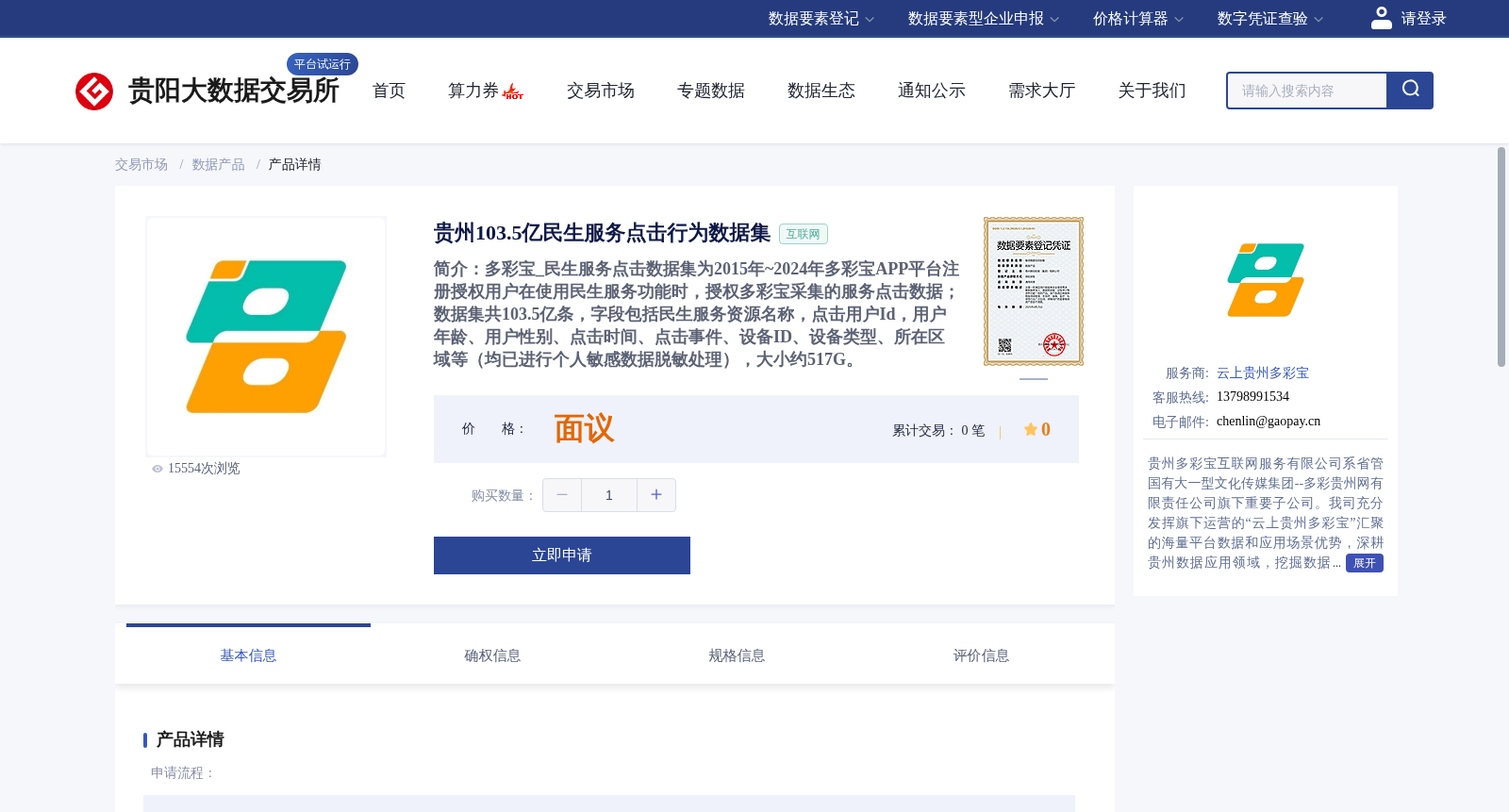Click the 15554次浏览 text
Viewport: 1509px width, 812px height.
(x=204, y=469)
